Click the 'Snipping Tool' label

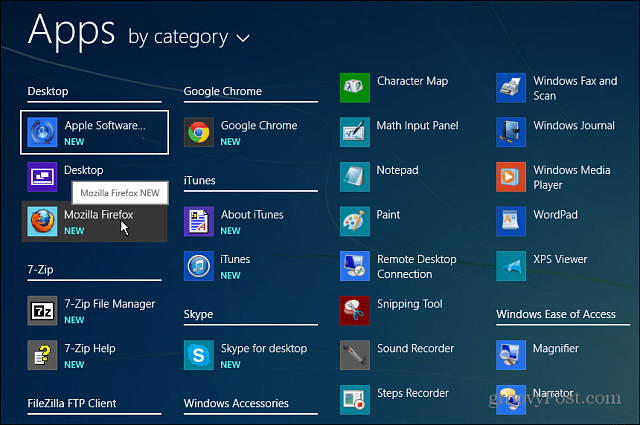[x=410, y=304]
